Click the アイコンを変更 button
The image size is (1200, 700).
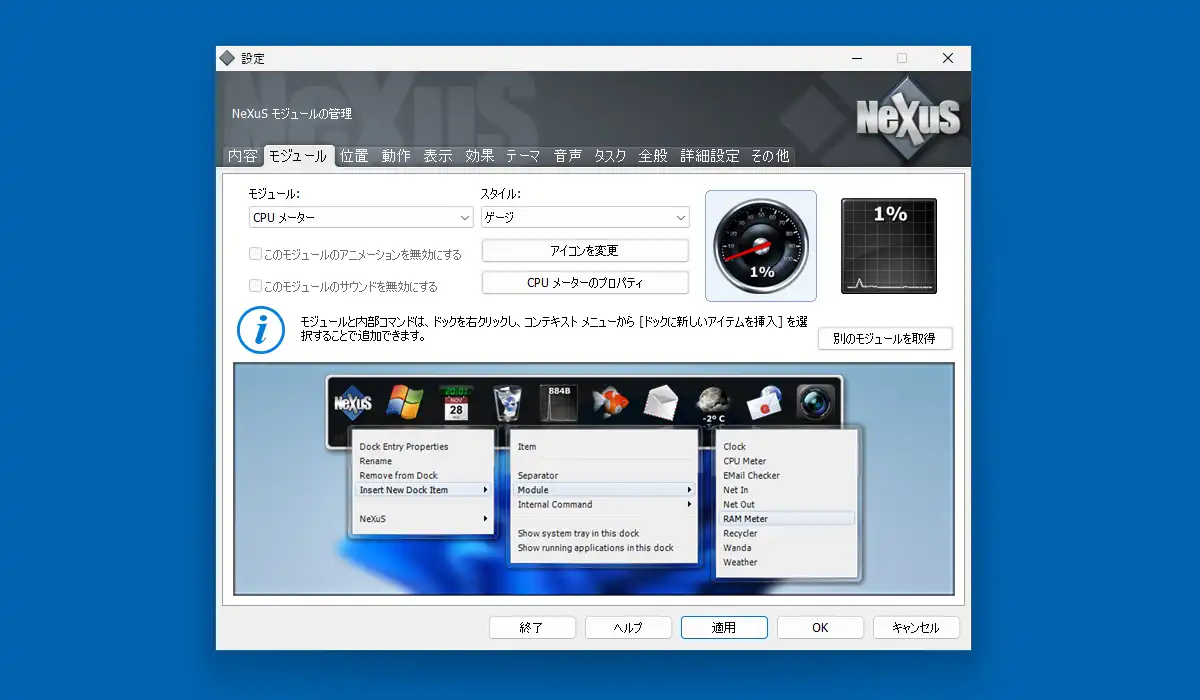pos(585,250)
